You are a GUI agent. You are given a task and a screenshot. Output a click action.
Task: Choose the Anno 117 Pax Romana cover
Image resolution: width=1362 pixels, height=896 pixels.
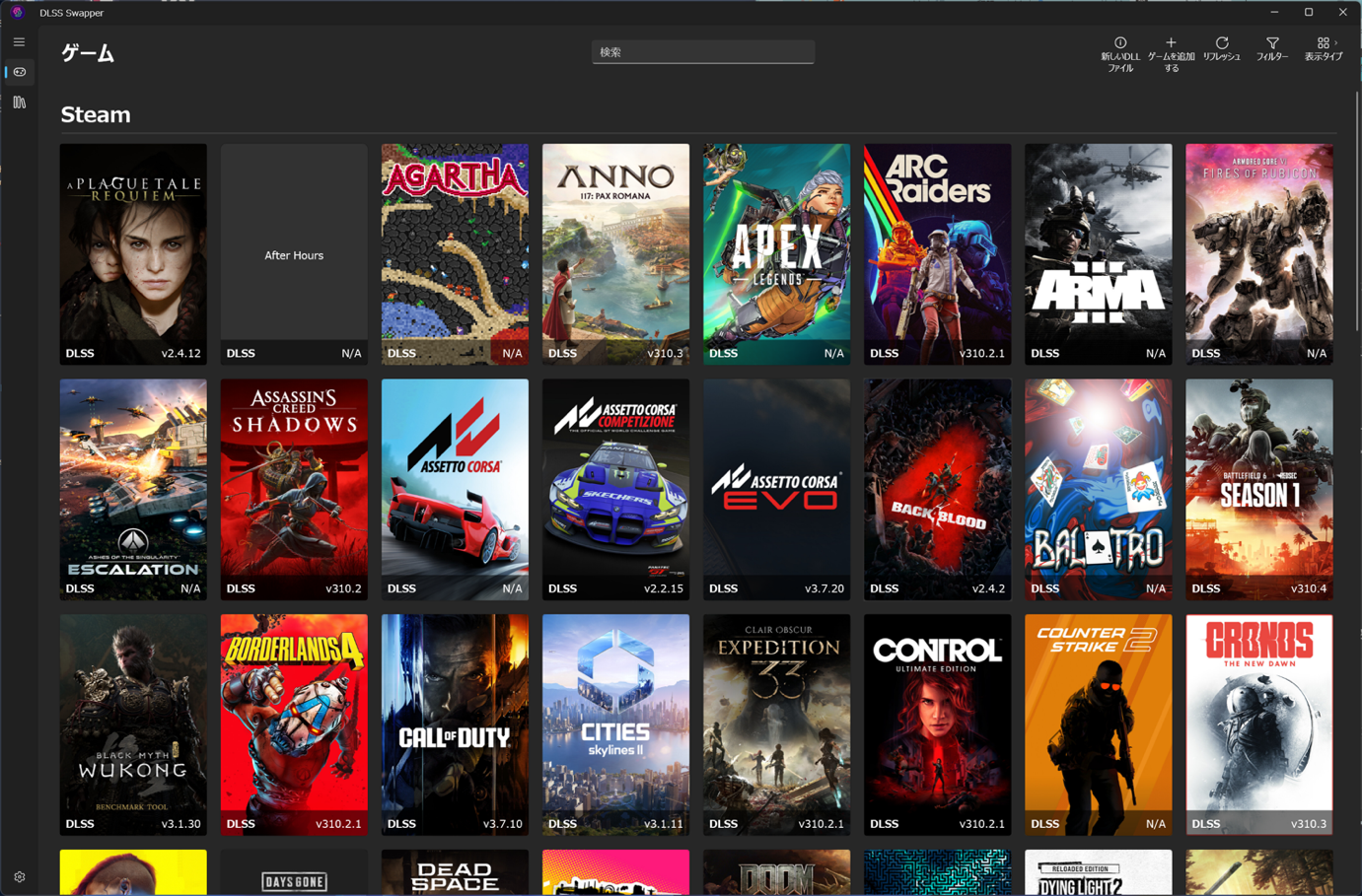click(x=615, y=254)
